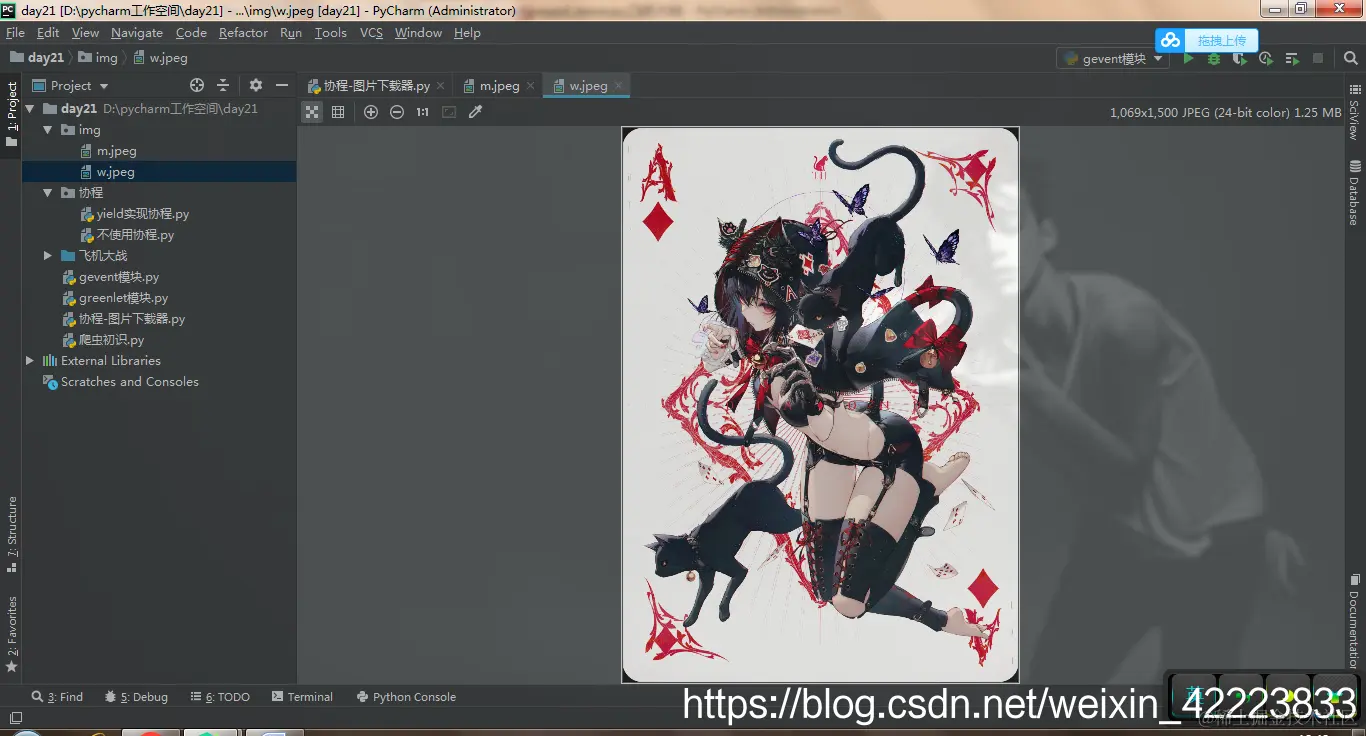Toggle the 1: Project side tab
The height and width of the screenshot is (736, 1366).
click(x=12, y=114)
